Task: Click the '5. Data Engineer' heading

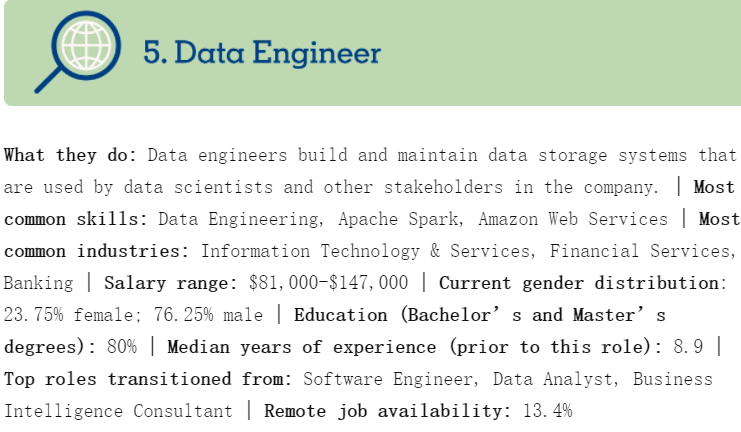Action: click(x=262, y=52)
